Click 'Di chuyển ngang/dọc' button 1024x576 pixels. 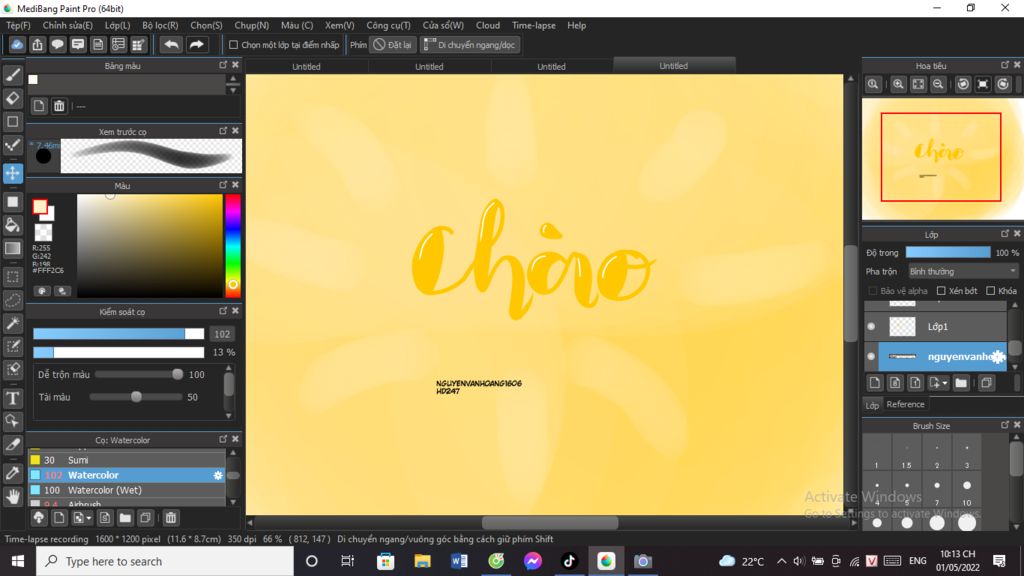(x=470, y=45)
